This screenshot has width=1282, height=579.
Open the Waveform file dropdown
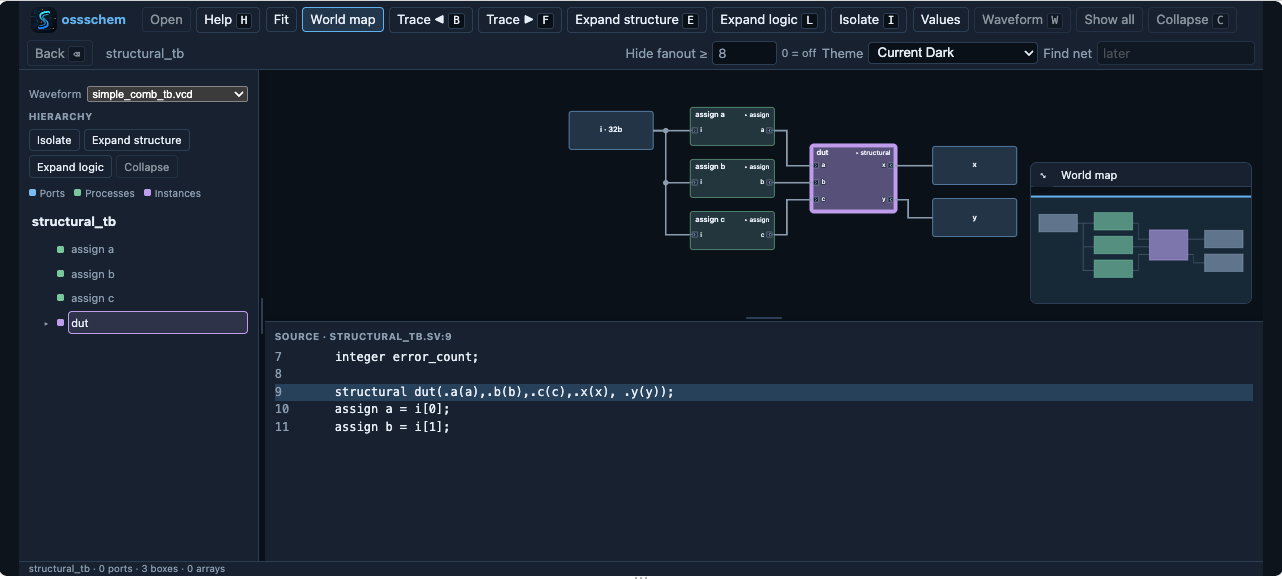click(167, 94)
